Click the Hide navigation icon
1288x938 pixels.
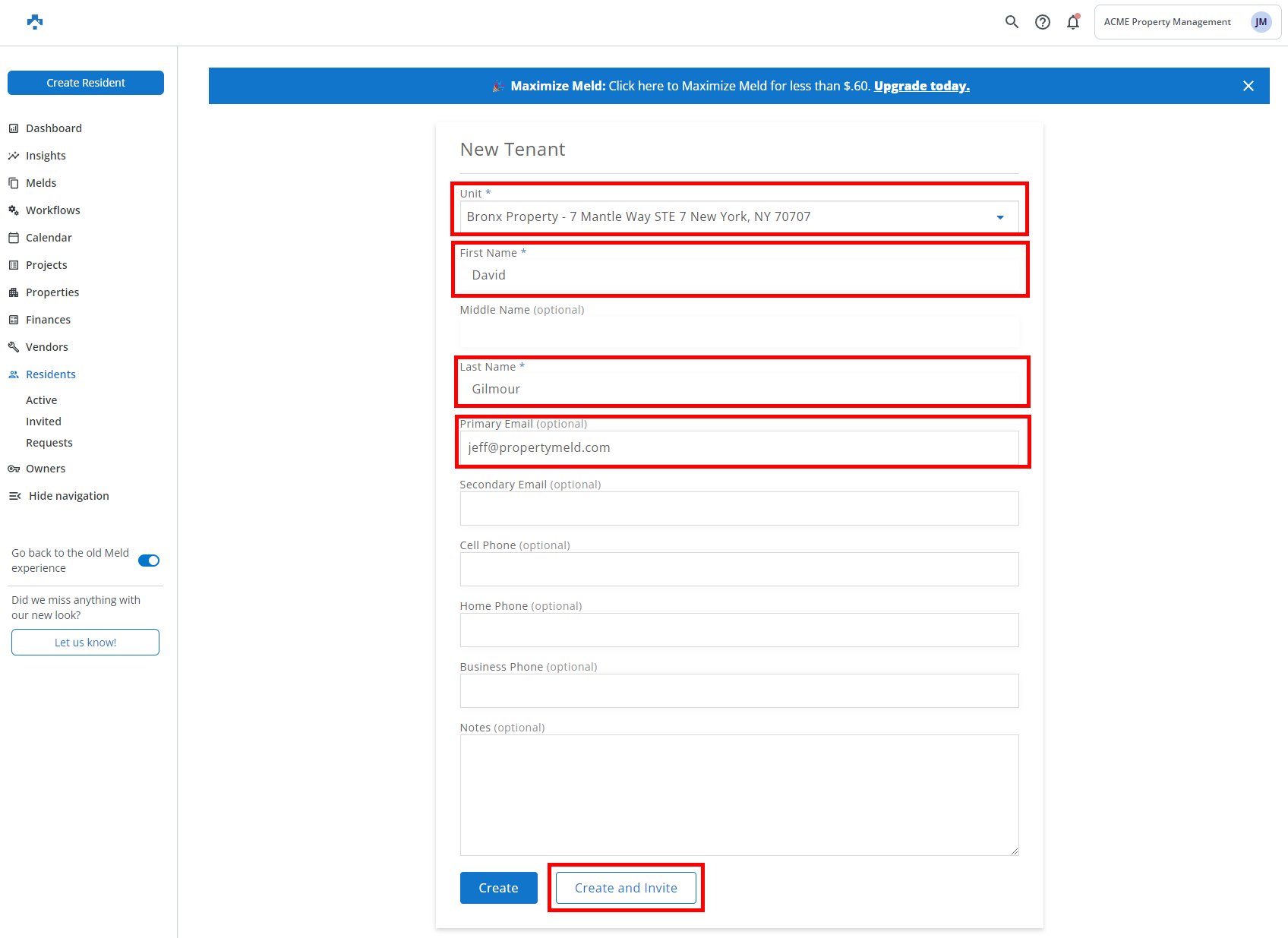click(x=14, y=496)
